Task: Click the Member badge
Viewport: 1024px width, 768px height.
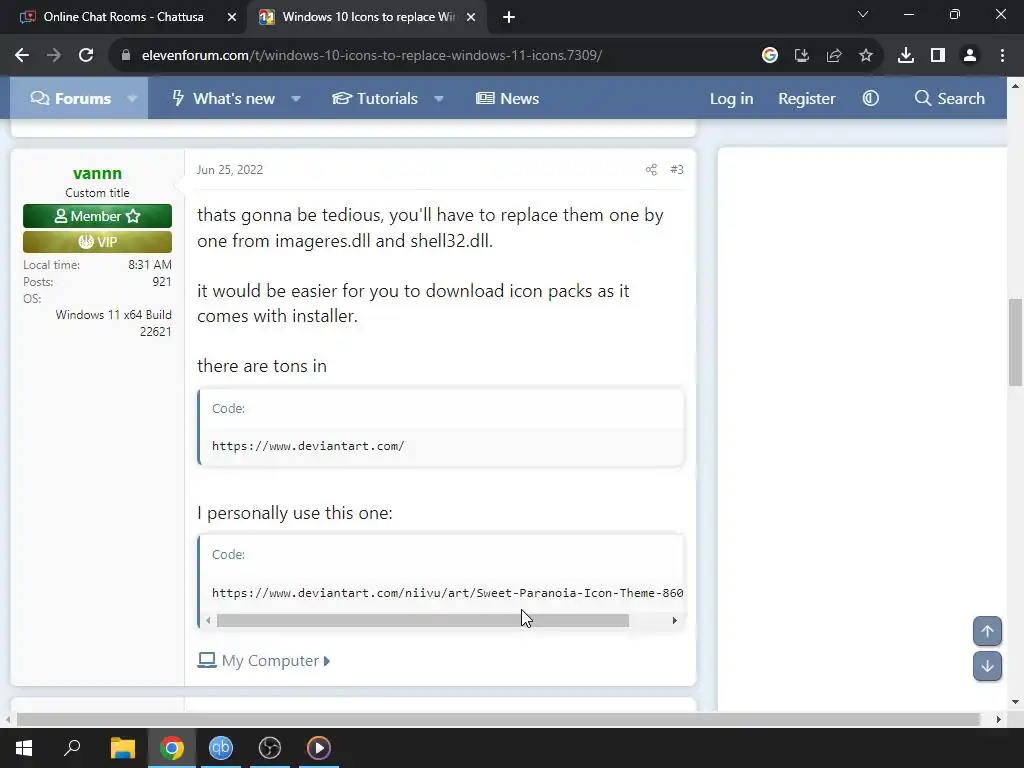Action: [97, 216]
